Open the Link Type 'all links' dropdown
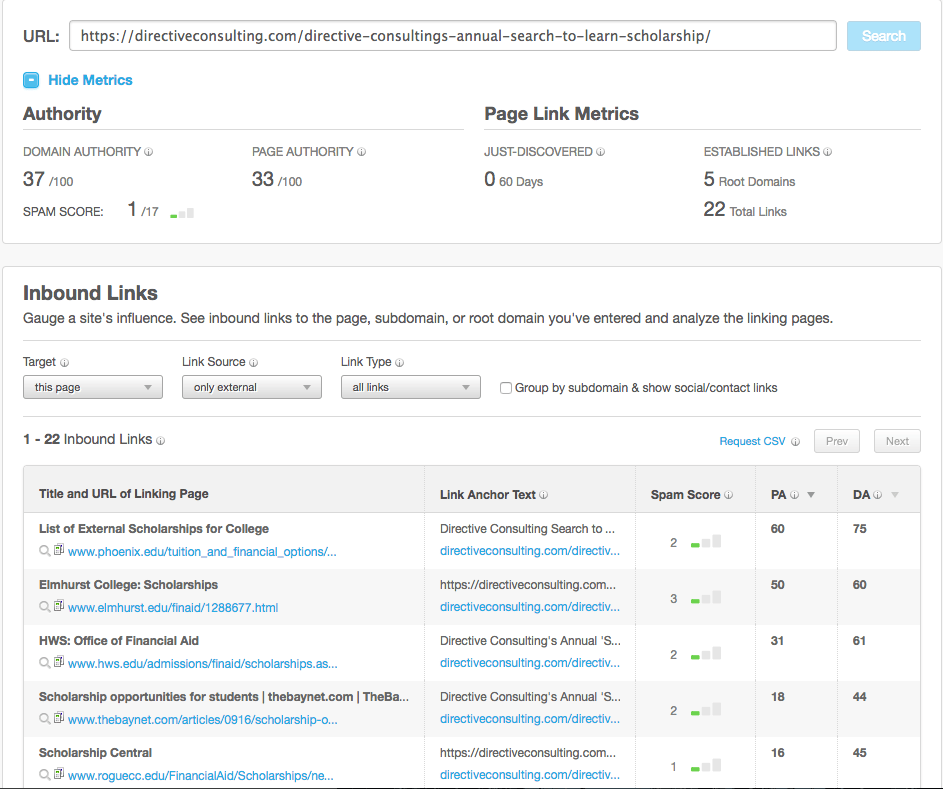This screenshot has width=943, height=789. pos(410,387)
